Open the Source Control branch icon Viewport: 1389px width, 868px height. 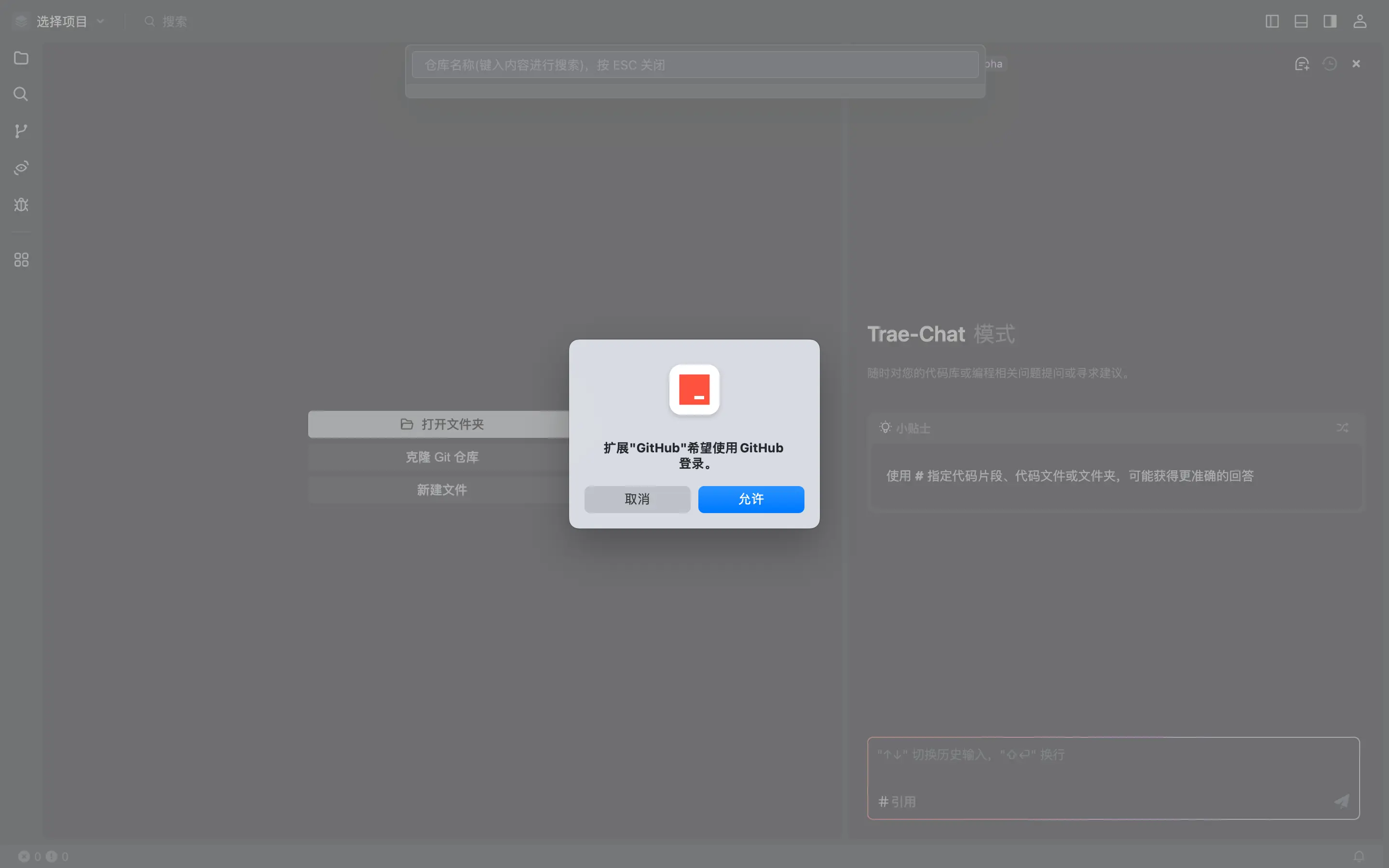coord(21,131)
